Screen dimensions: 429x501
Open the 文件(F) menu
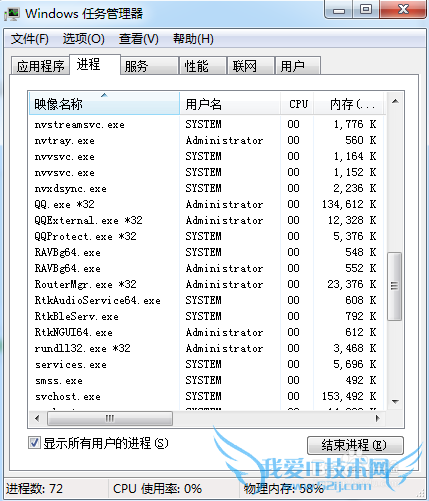[x=30, y=39]
